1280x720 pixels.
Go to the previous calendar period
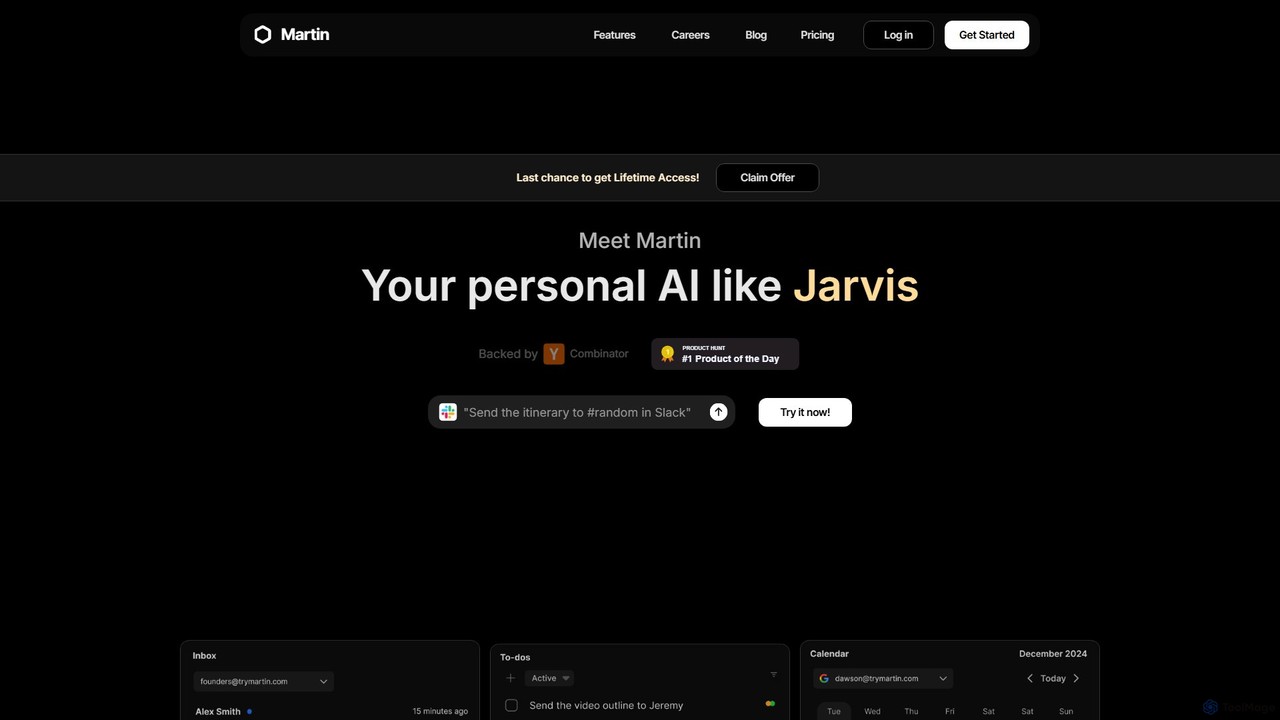tap(1030, 678)
